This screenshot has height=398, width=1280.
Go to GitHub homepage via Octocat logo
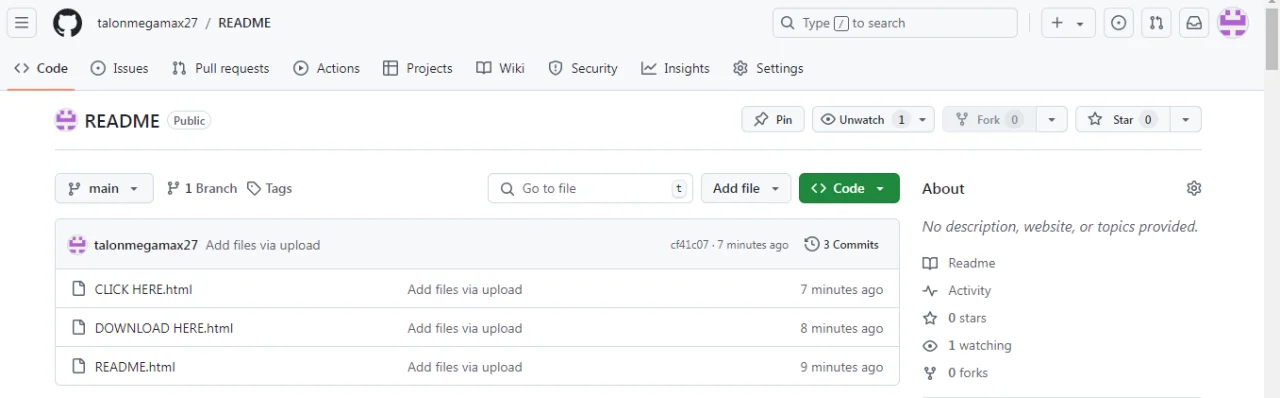[67, 23]
